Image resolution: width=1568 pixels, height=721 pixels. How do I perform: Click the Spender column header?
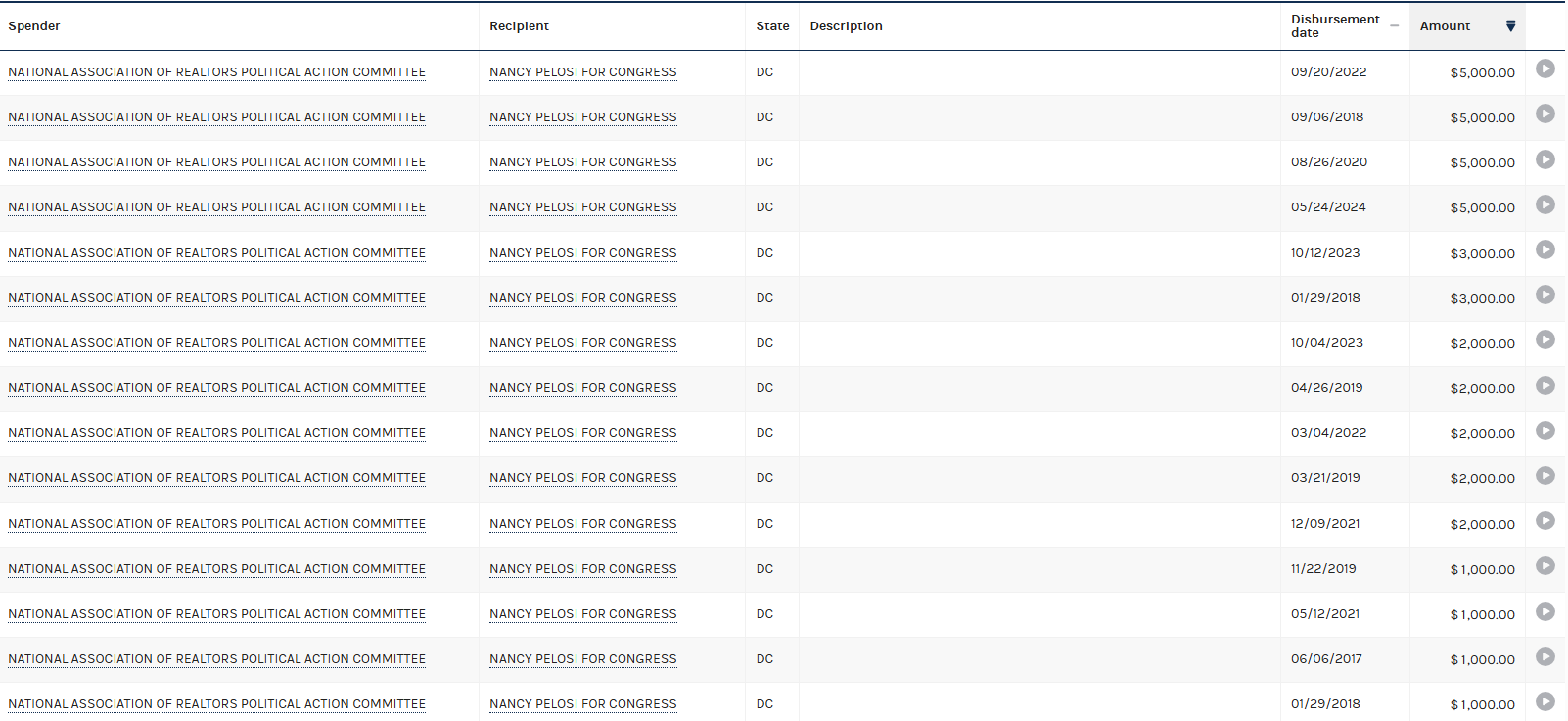[34, 26]
